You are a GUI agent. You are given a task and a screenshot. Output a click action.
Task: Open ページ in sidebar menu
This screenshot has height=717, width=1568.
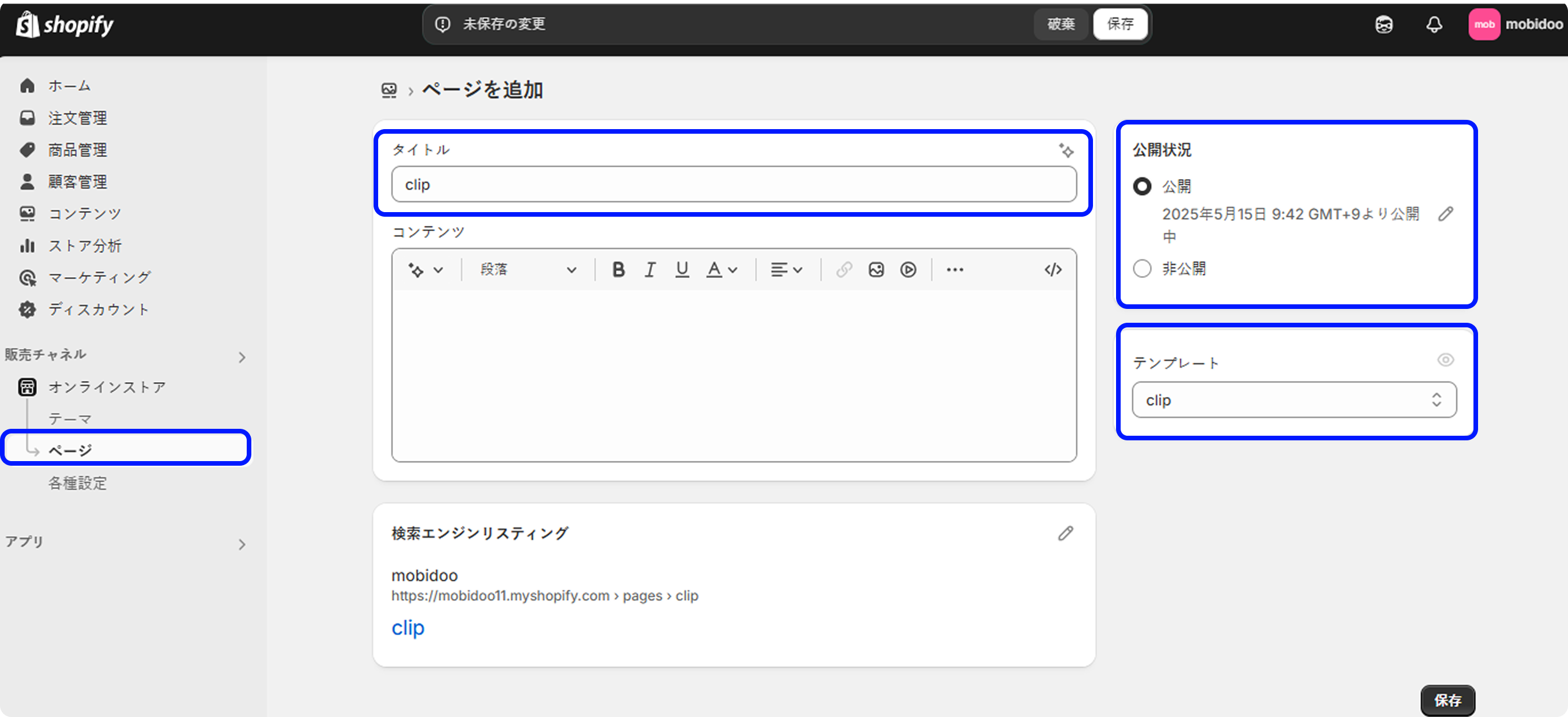(x=70, y=450)
